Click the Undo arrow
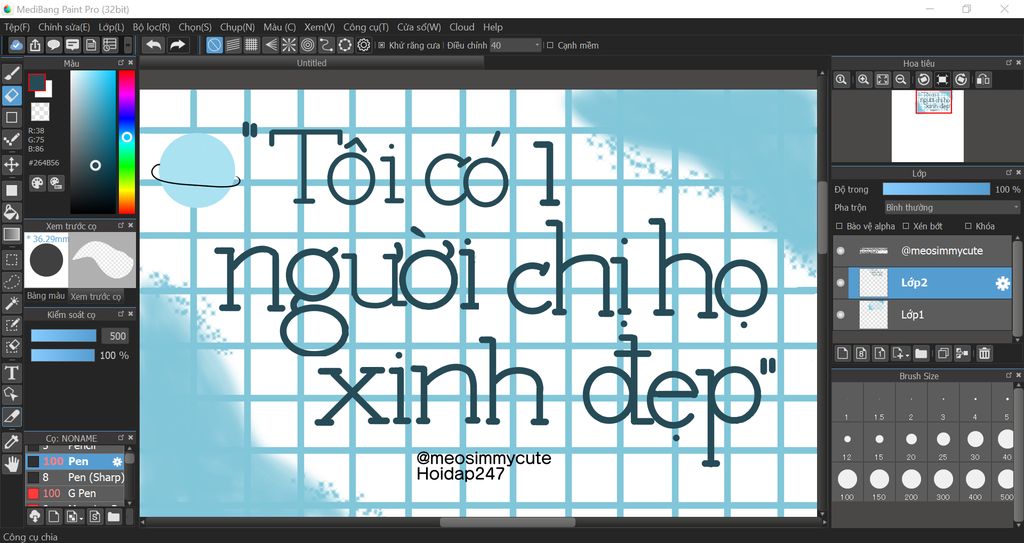The image size is (1024, 543). coord(153,45)
